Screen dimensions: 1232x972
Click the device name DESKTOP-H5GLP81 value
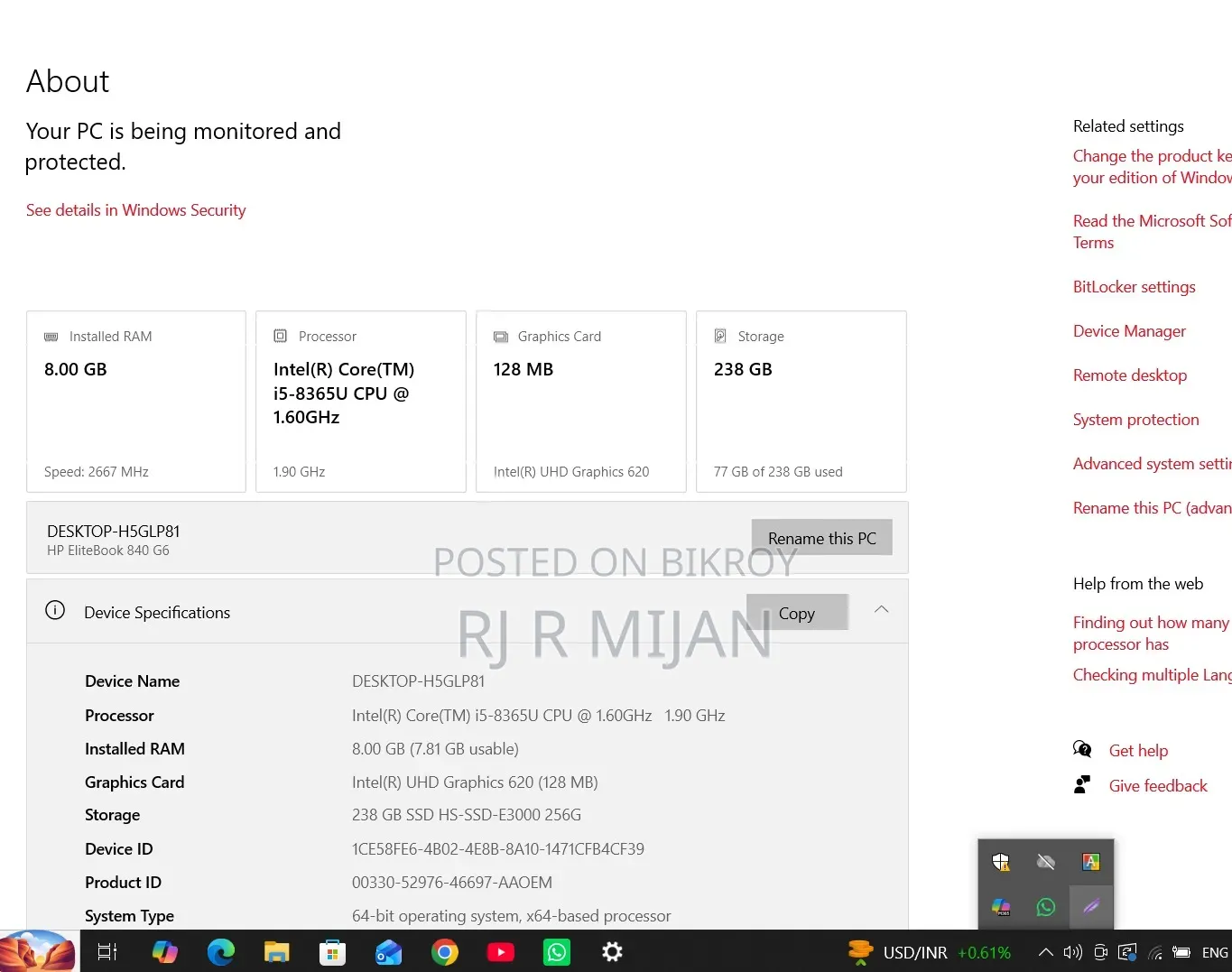pyautogui.click(x=419, y=681)
